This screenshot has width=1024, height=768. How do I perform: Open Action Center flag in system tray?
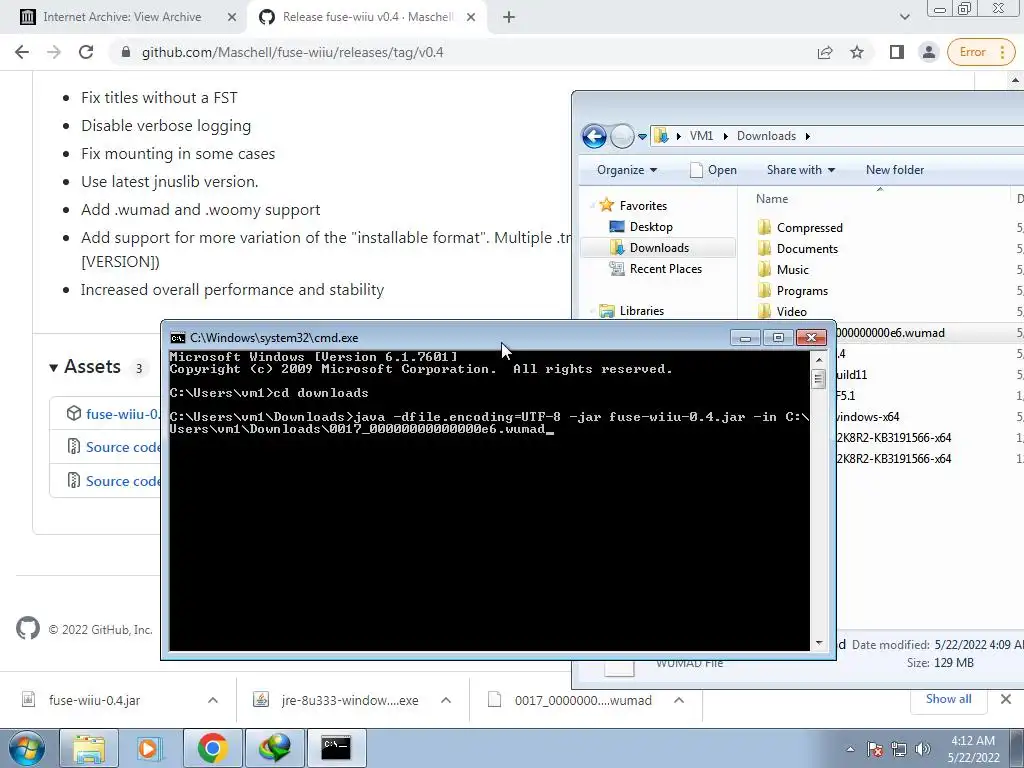point(875,749)
